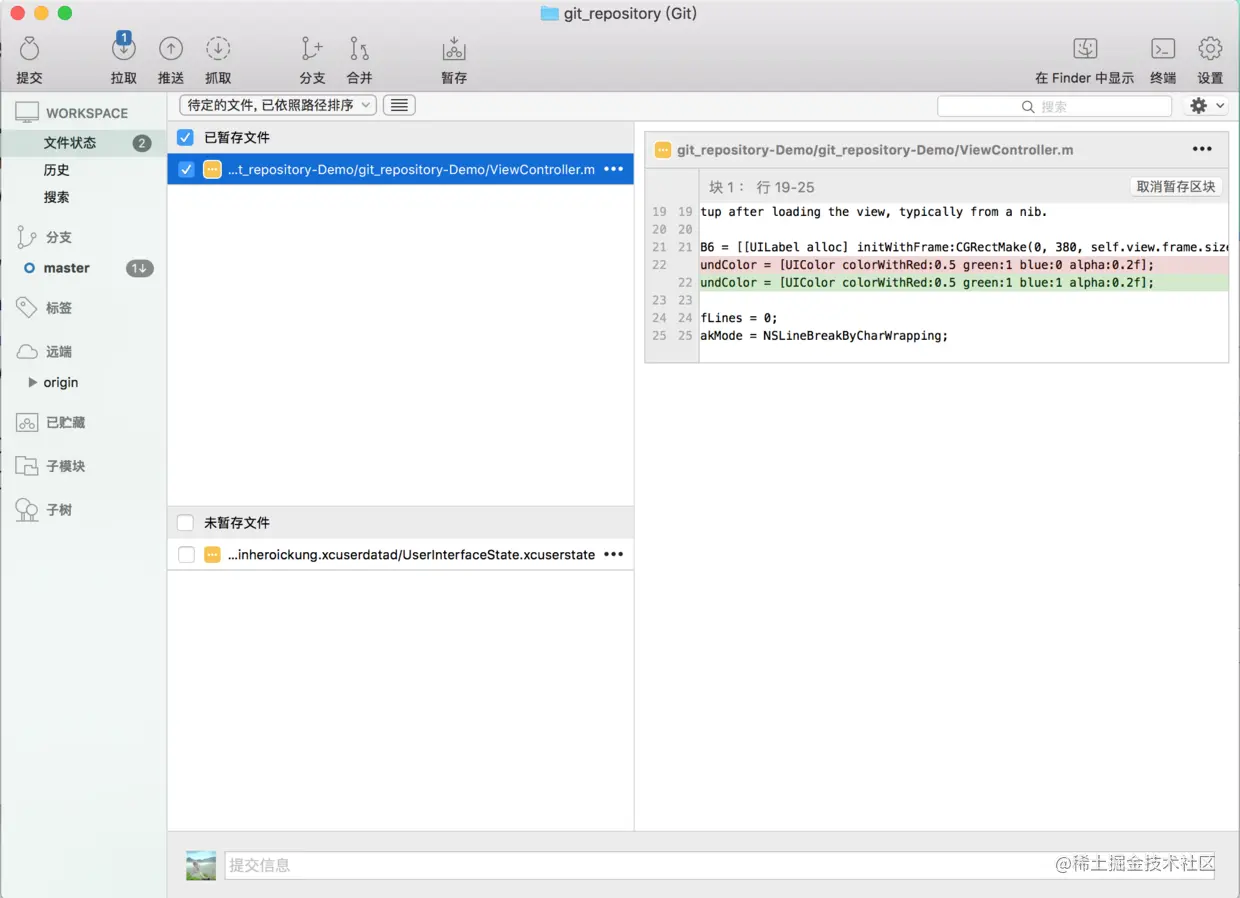
Task: Click the stashes (已贮藏) sidebar icon
Action: [27, 422]
